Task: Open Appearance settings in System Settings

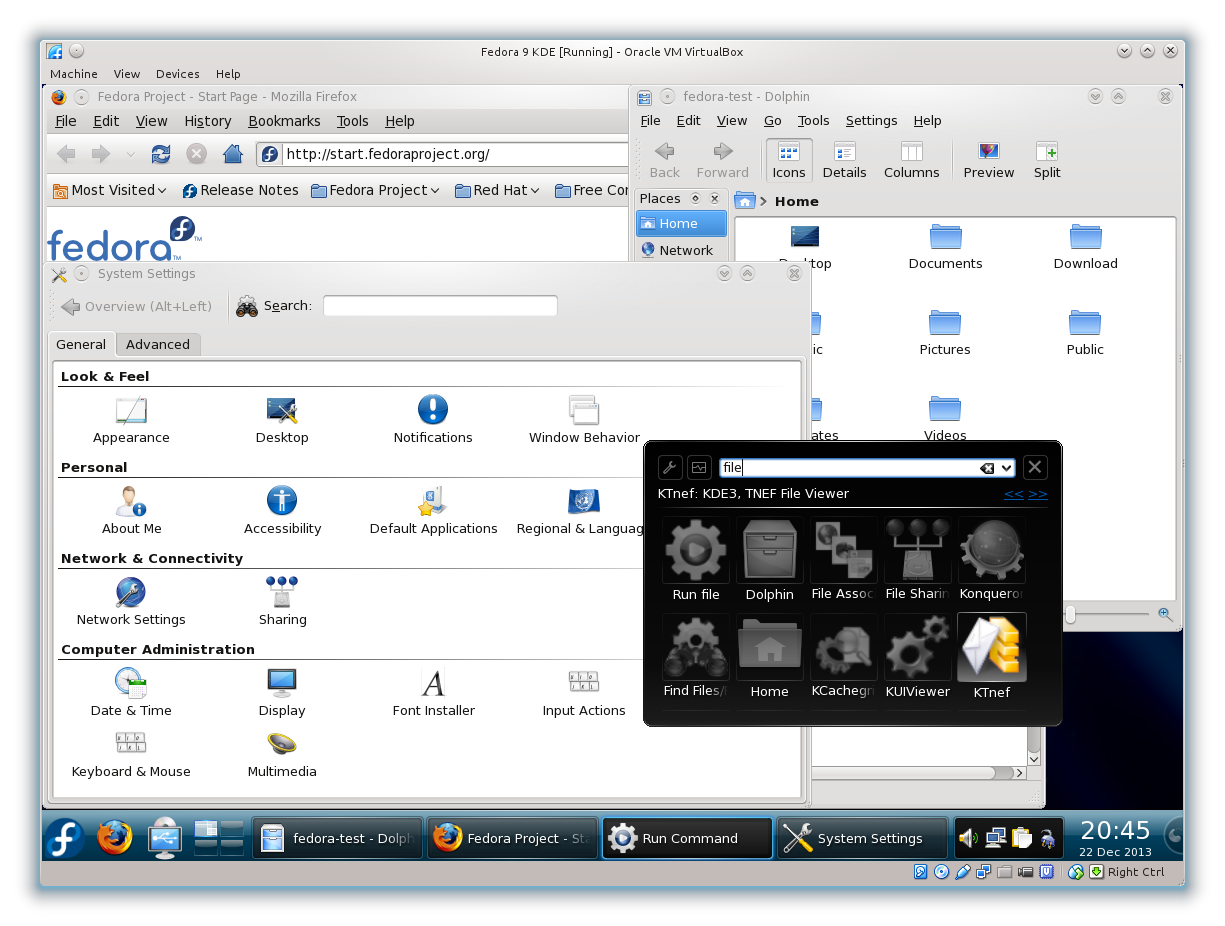Action: pyautogui.click(x=131, y=420)
